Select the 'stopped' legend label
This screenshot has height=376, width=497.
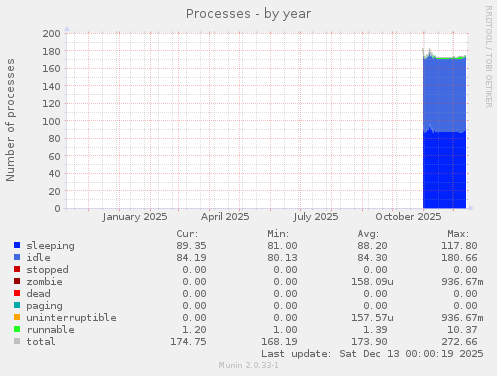47,270
